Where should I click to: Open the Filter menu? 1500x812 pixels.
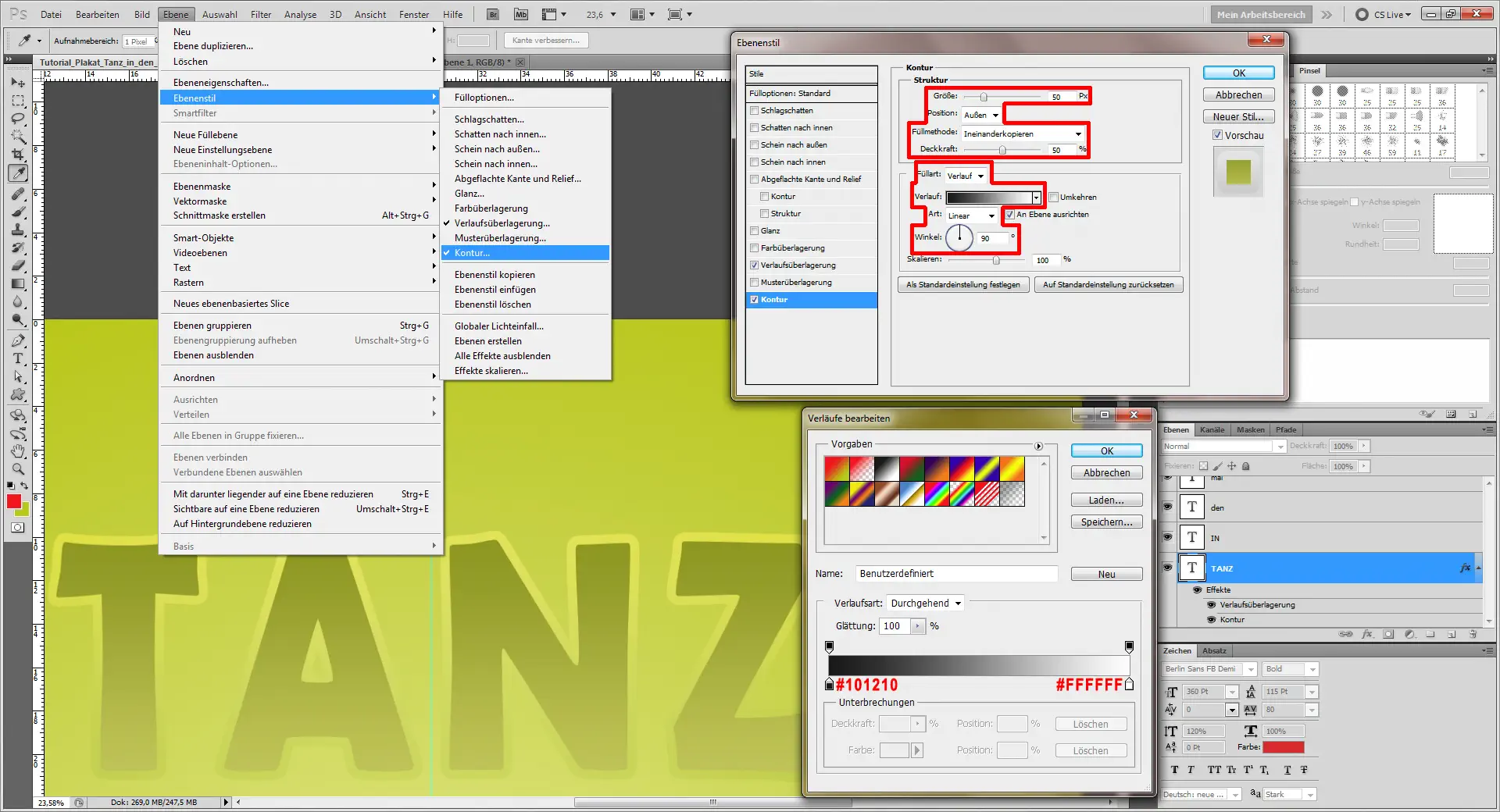(261, 13)
